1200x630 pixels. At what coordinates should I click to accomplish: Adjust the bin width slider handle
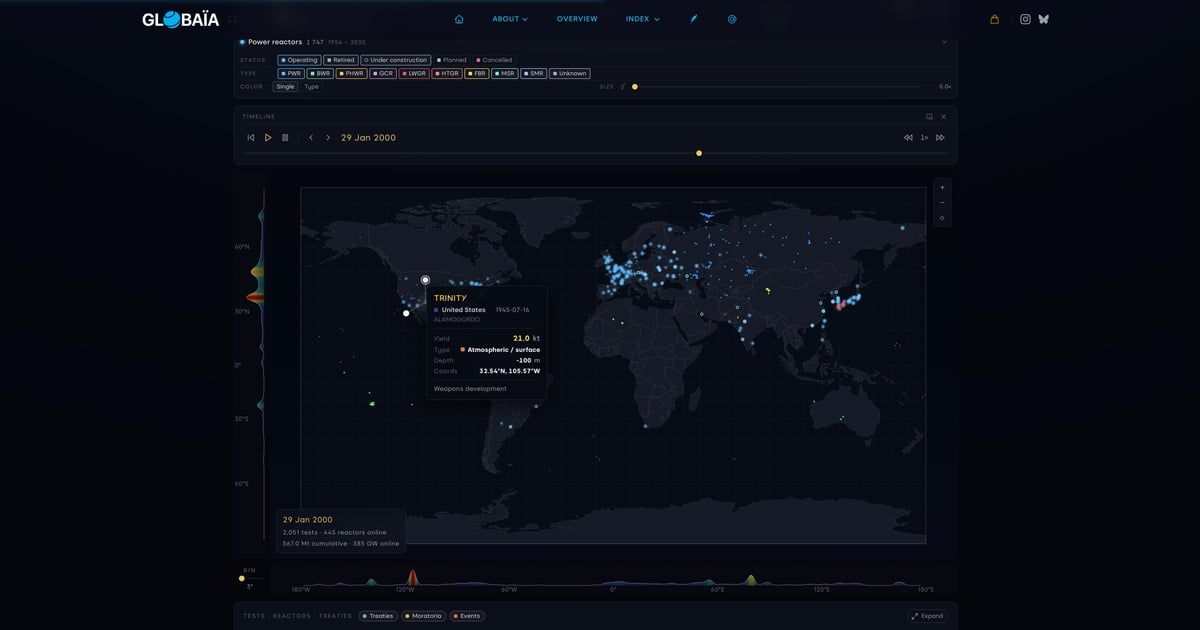pyautogui.click(x=241, y=578)
